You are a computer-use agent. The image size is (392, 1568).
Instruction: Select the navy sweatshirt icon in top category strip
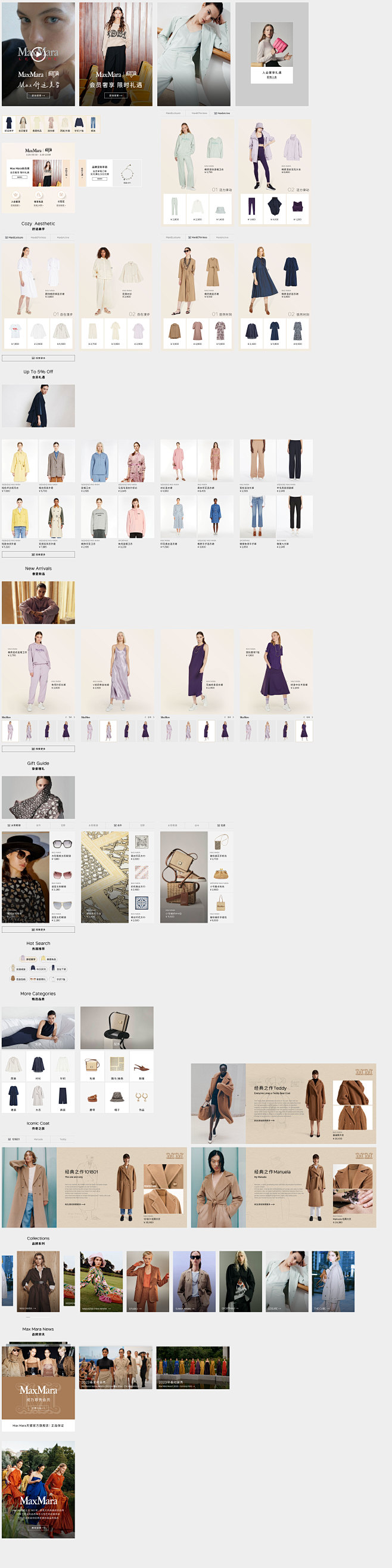click(79, 124)
